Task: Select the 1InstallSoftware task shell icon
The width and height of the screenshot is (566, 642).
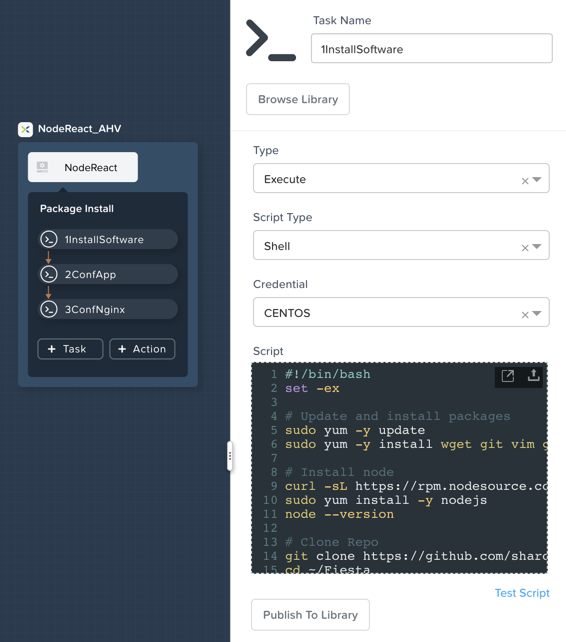Action: pyautogui.click(x=49, y=239)
